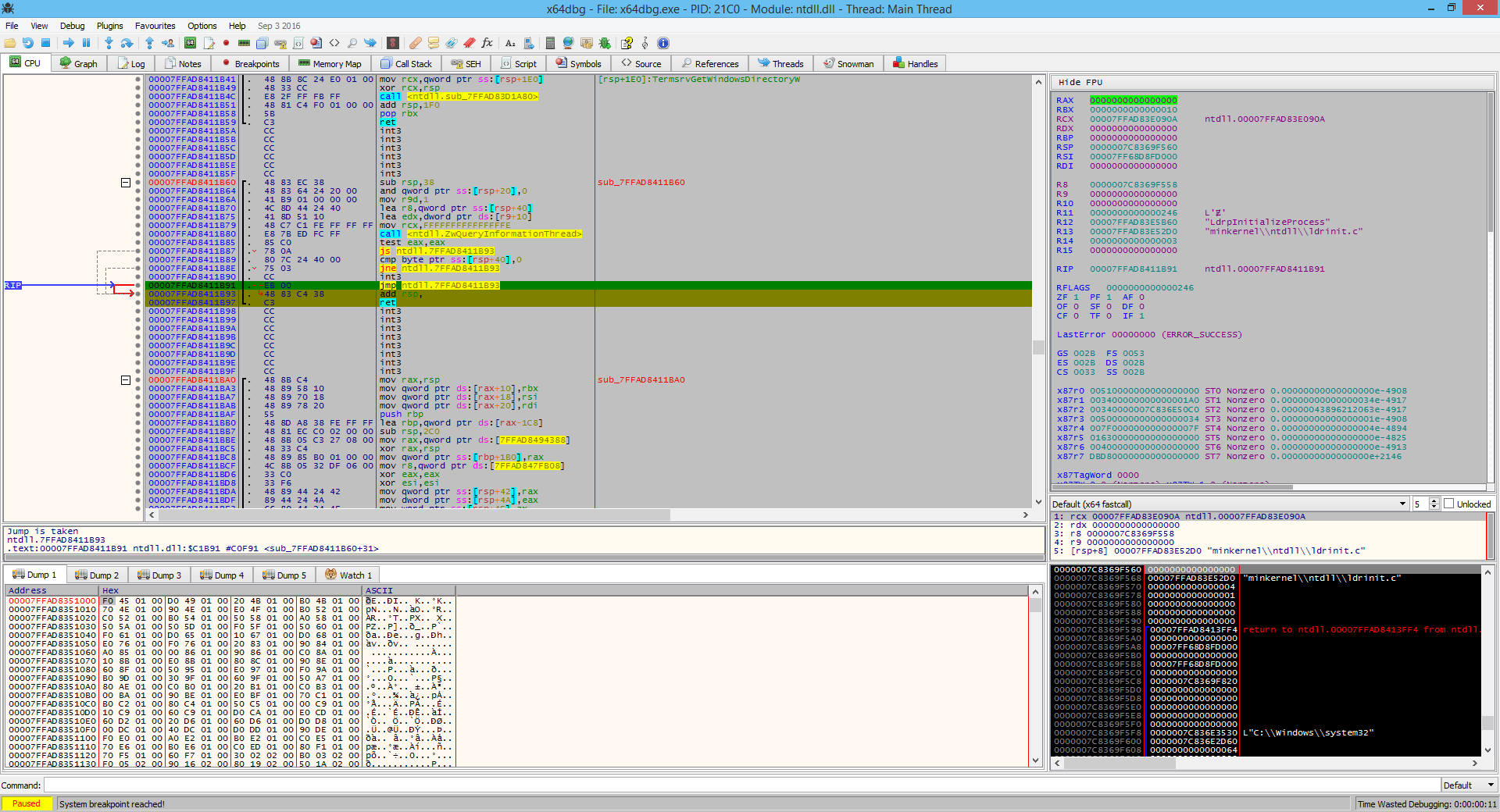
Task: Click the ZF flag value
Action: point(1076,297)
